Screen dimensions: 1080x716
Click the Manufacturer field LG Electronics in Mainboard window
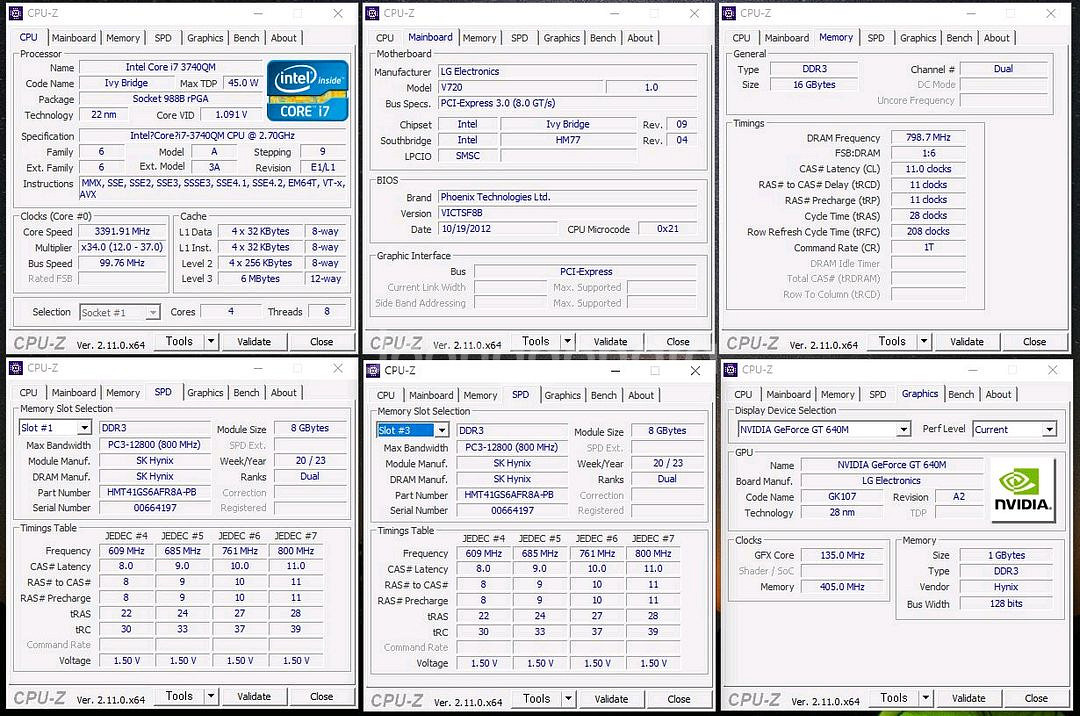[568, 72]
